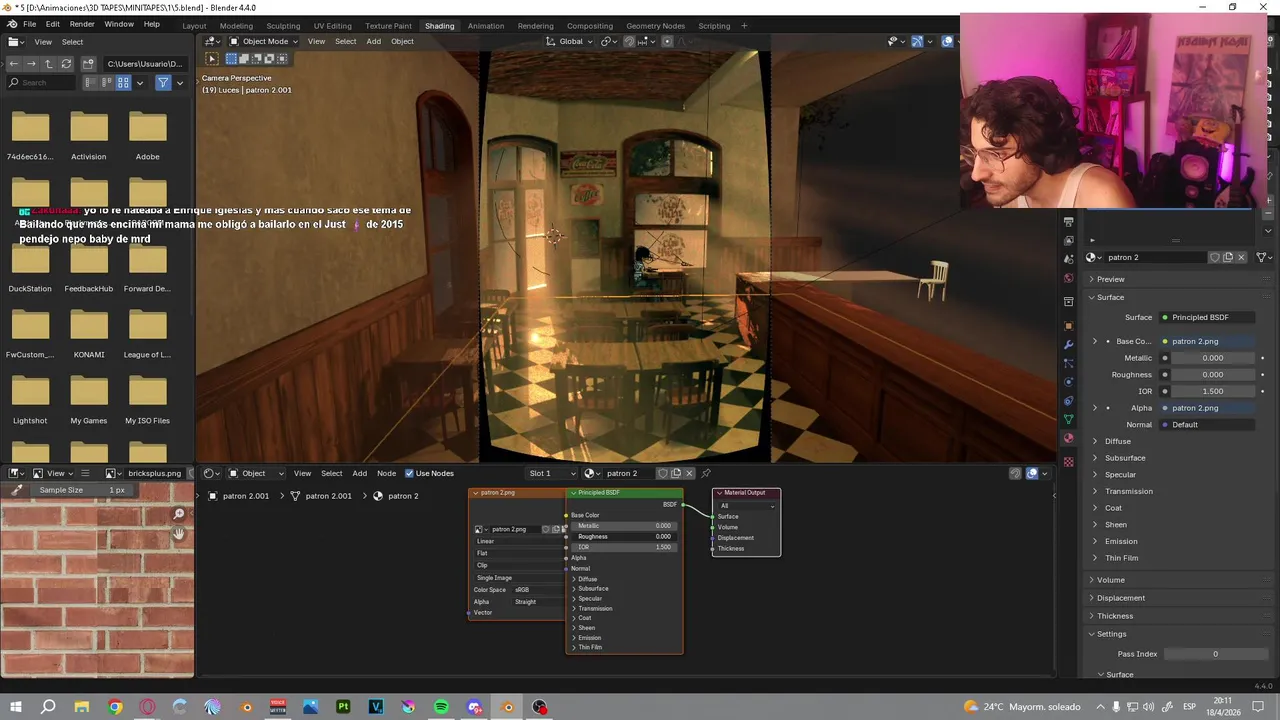
Task: Open the Material Output target All dropdown
Action: point(746,506)
